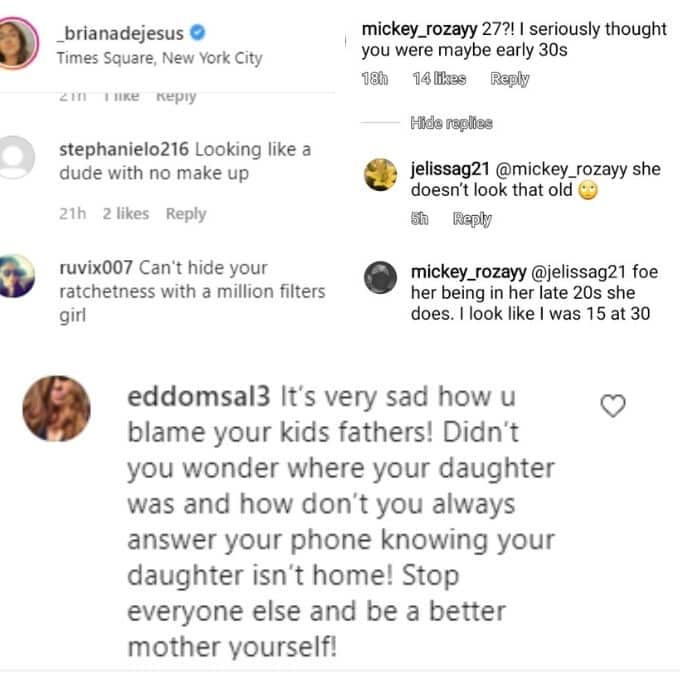680x675 pixels.
Task: Open eddomsal3's profile avatar
Action: point(56,408)
